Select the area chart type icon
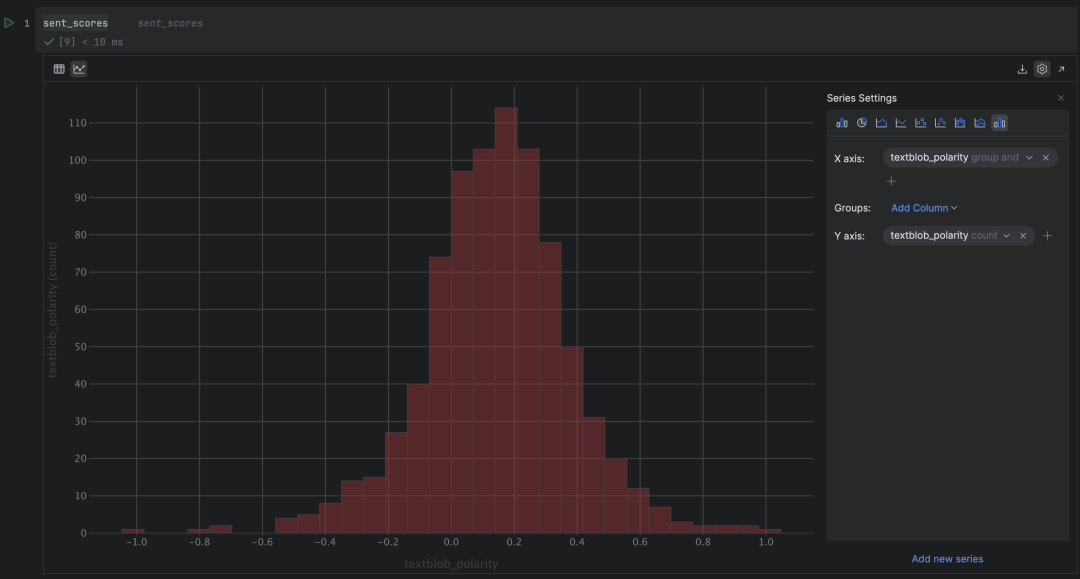This screenshot has height=579, width=1080. tap(881, 123)
